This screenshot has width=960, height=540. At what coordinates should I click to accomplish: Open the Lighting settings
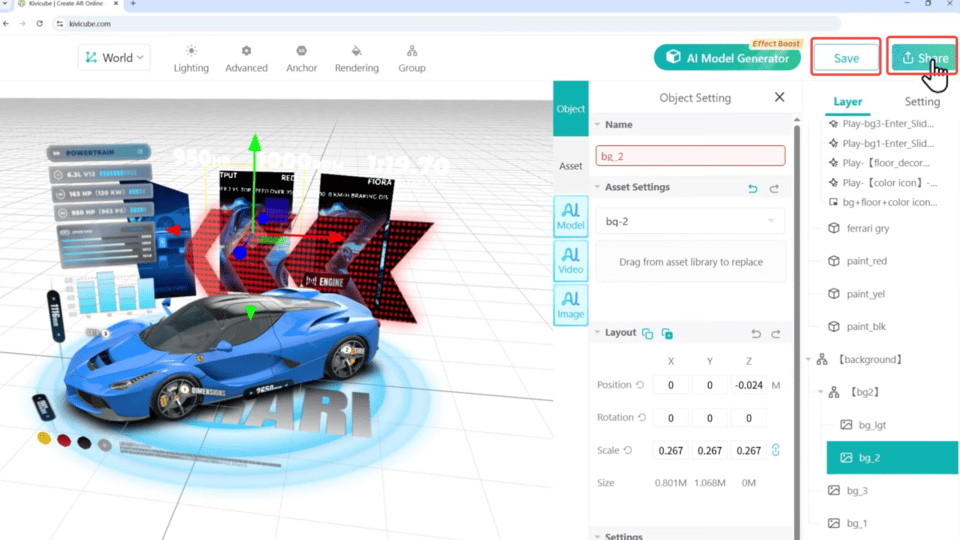pos(191,59)
